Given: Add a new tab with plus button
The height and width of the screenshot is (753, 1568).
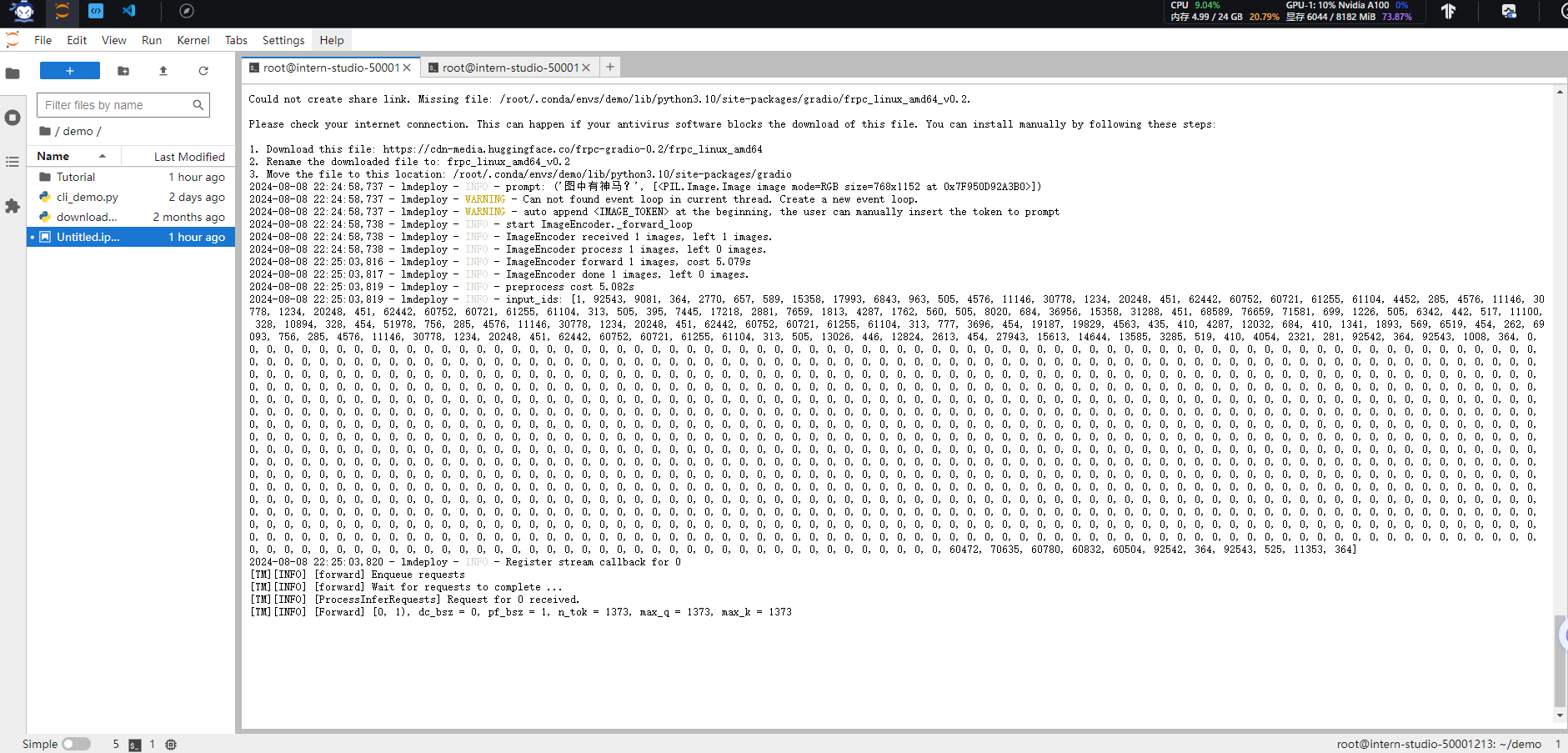Looking at the screenshot, I should (610, 67).
